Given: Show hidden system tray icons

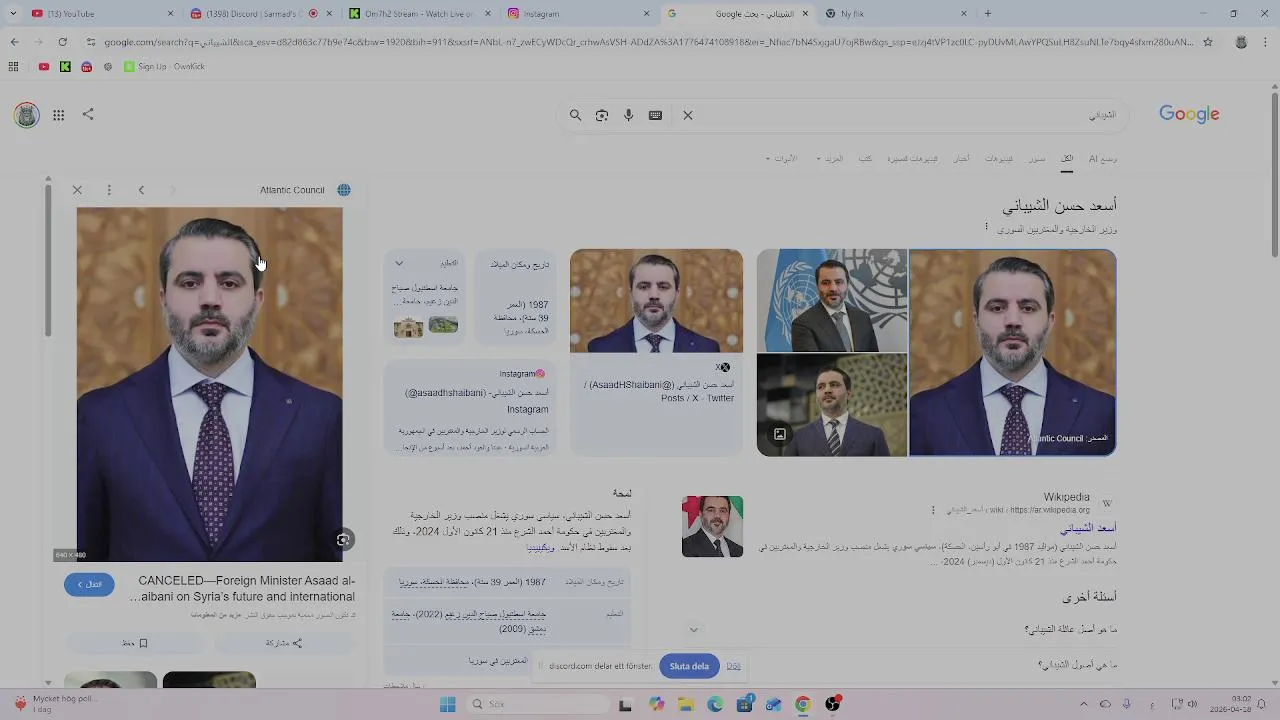Looking at the screenshot, I should coord(1083,705).
